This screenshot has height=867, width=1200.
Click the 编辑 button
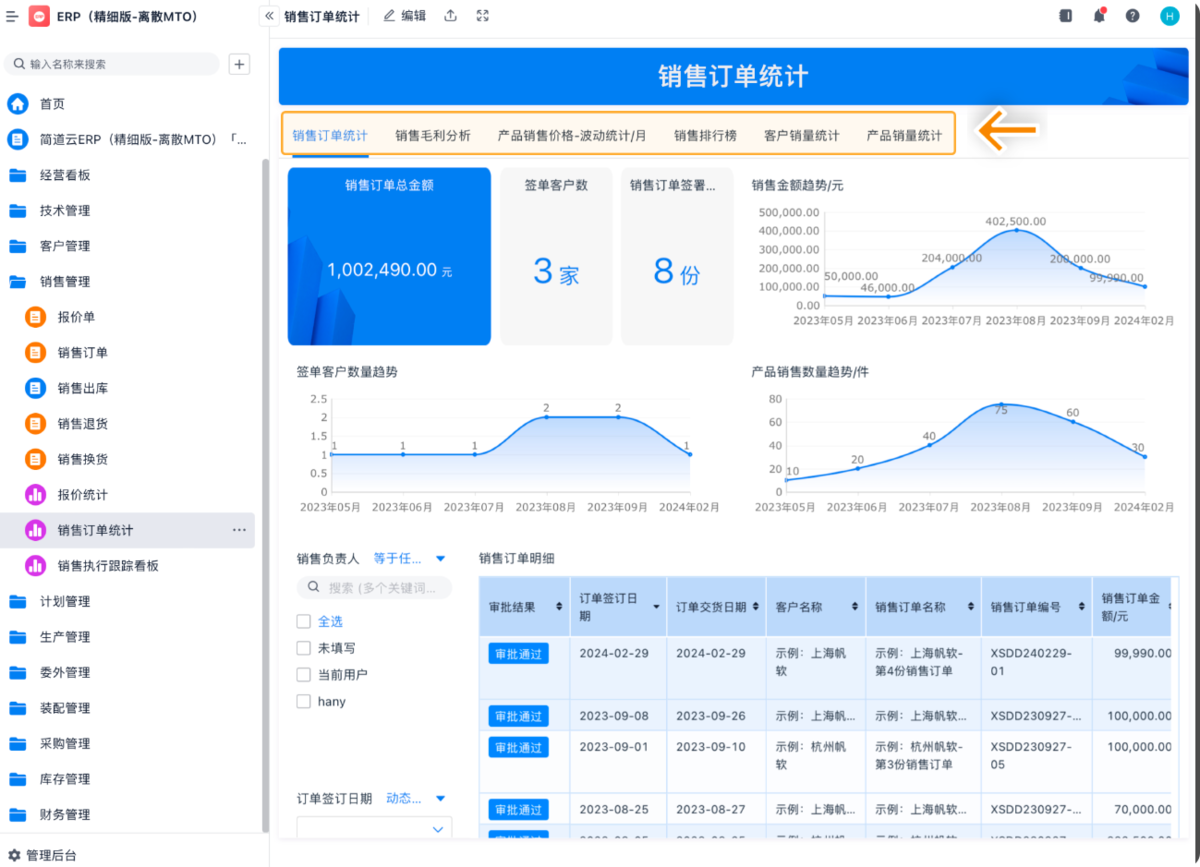[405, 16]
